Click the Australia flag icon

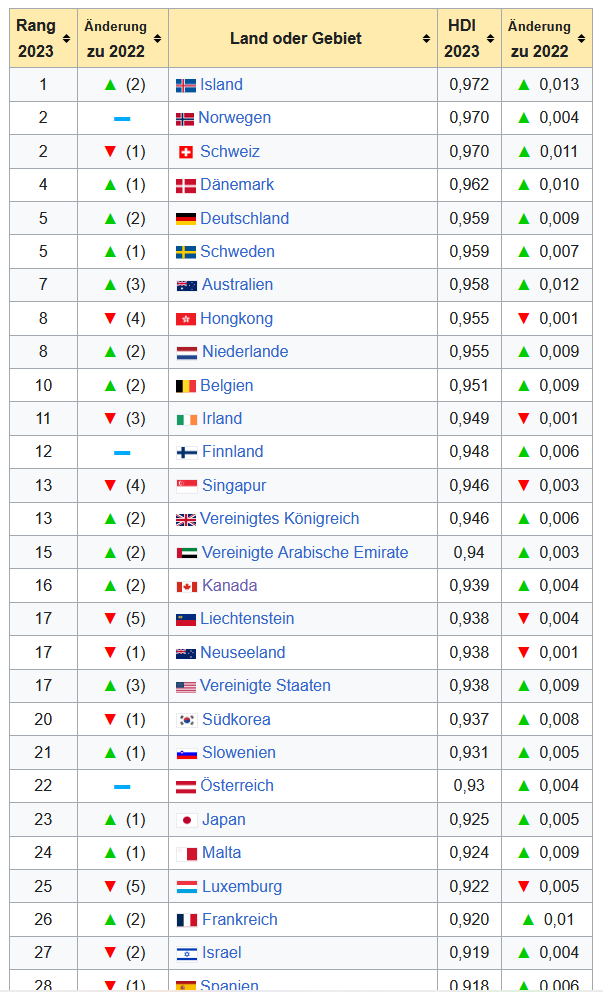[187, 285]
